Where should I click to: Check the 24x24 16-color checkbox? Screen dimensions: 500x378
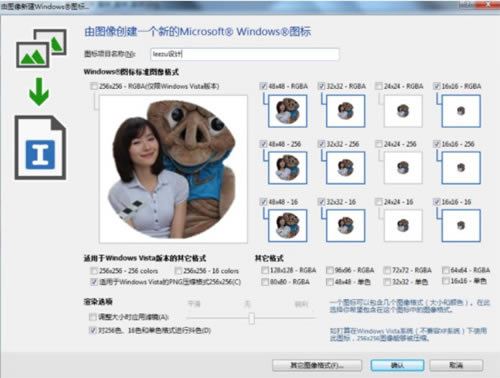379,202
